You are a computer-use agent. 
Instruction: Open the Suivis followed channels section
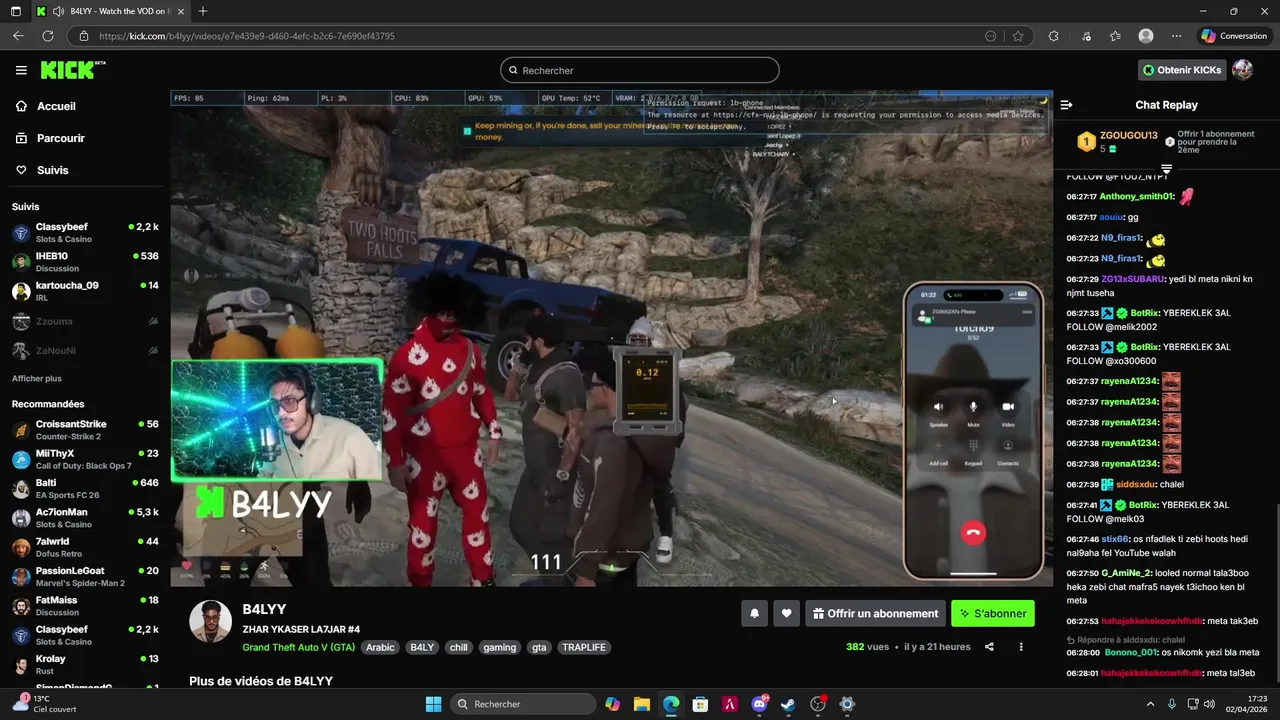[52, 170]
